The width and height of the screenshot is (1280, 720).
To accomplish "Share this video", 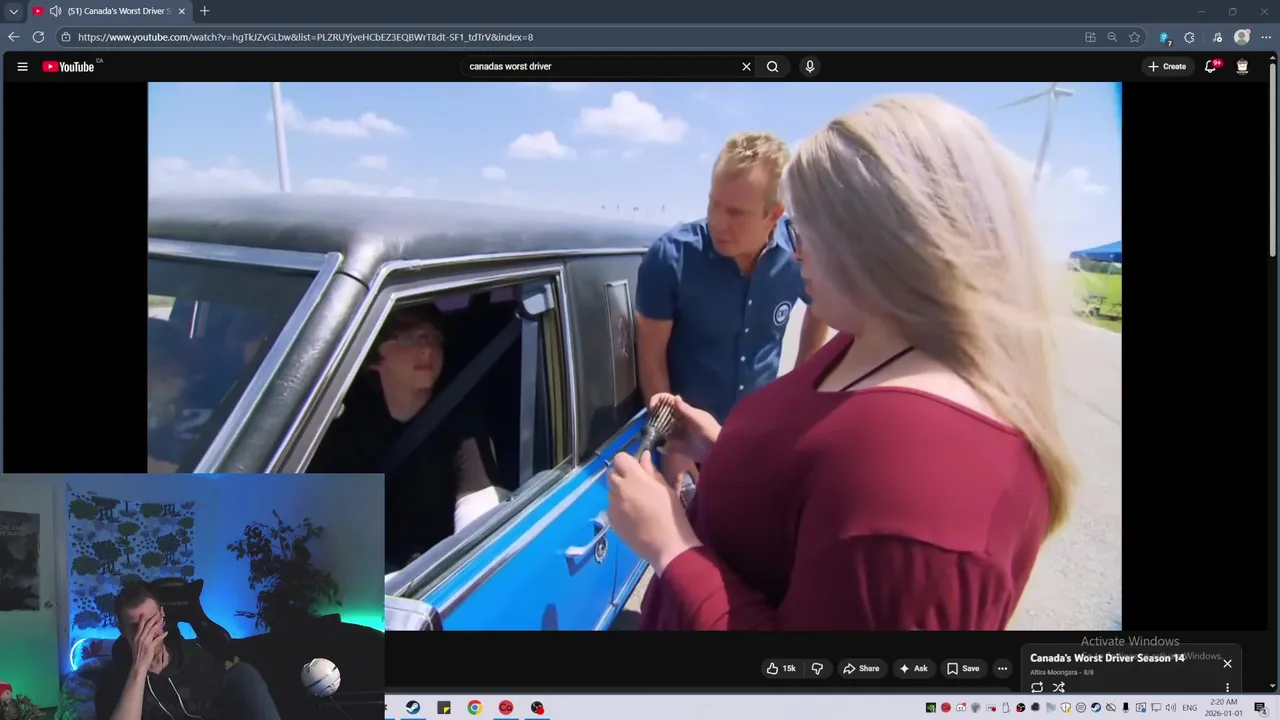I will coord(861,668).
